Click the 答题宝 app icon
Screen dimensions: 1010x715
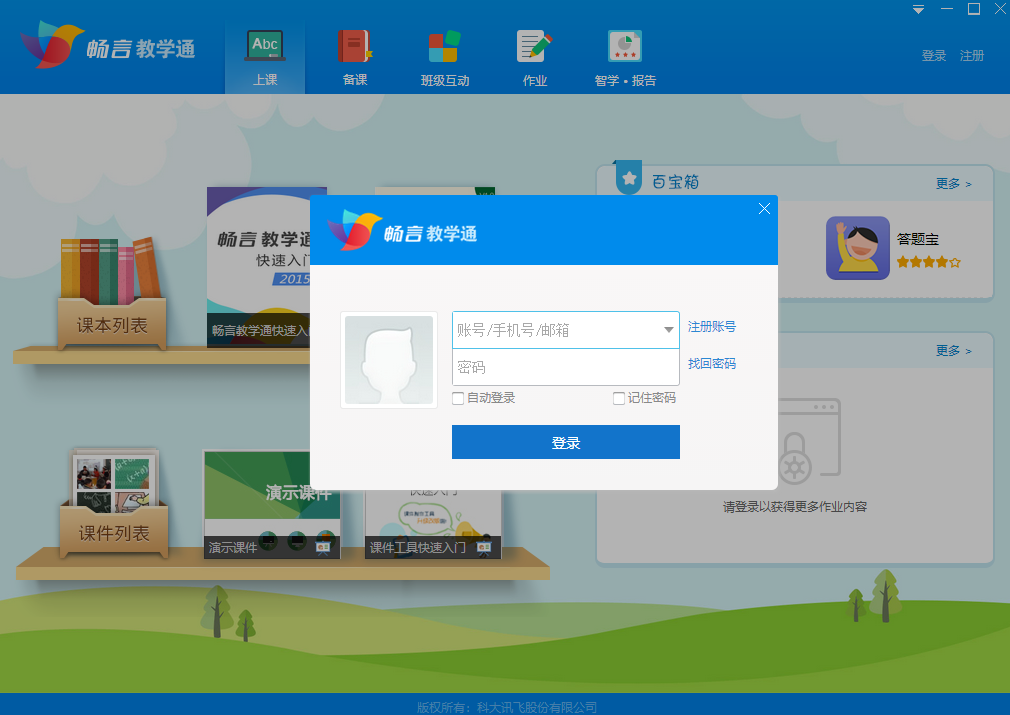point(857,245)
